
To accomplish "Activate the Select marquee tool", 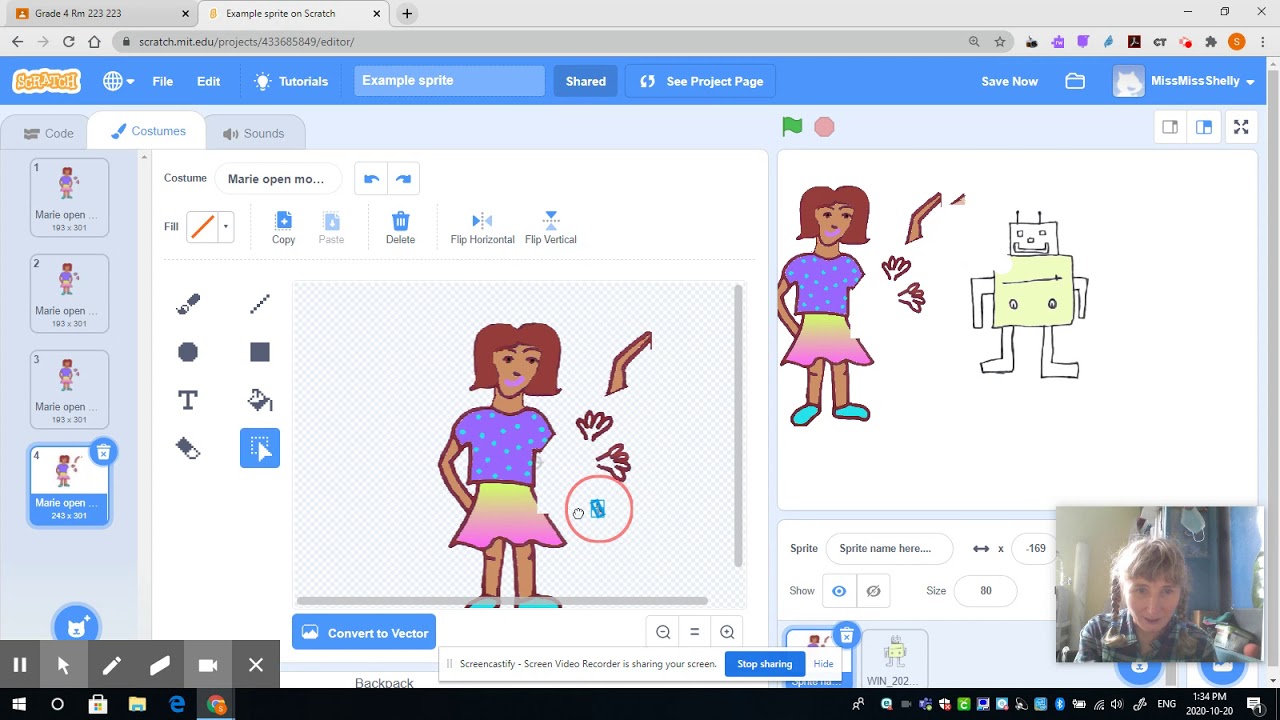I will tap(260, 448).
